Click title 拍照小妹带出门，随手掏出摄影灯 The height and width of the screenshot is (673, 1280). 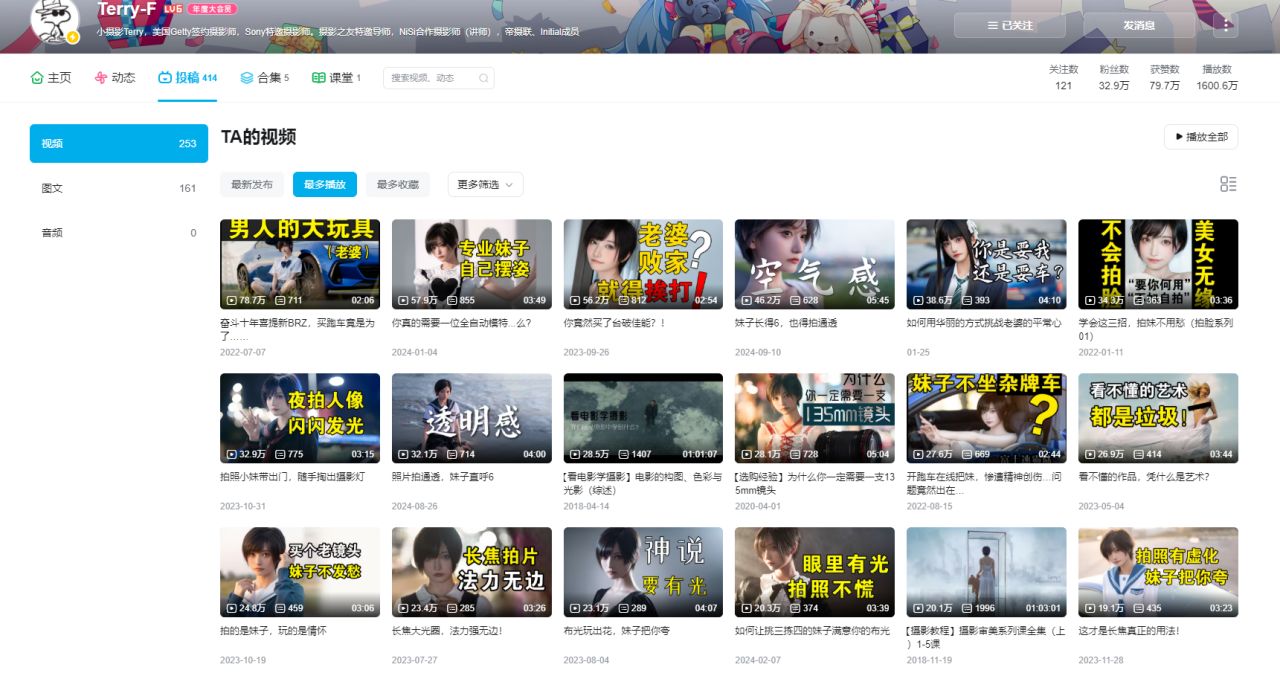(x=292, y=477)
